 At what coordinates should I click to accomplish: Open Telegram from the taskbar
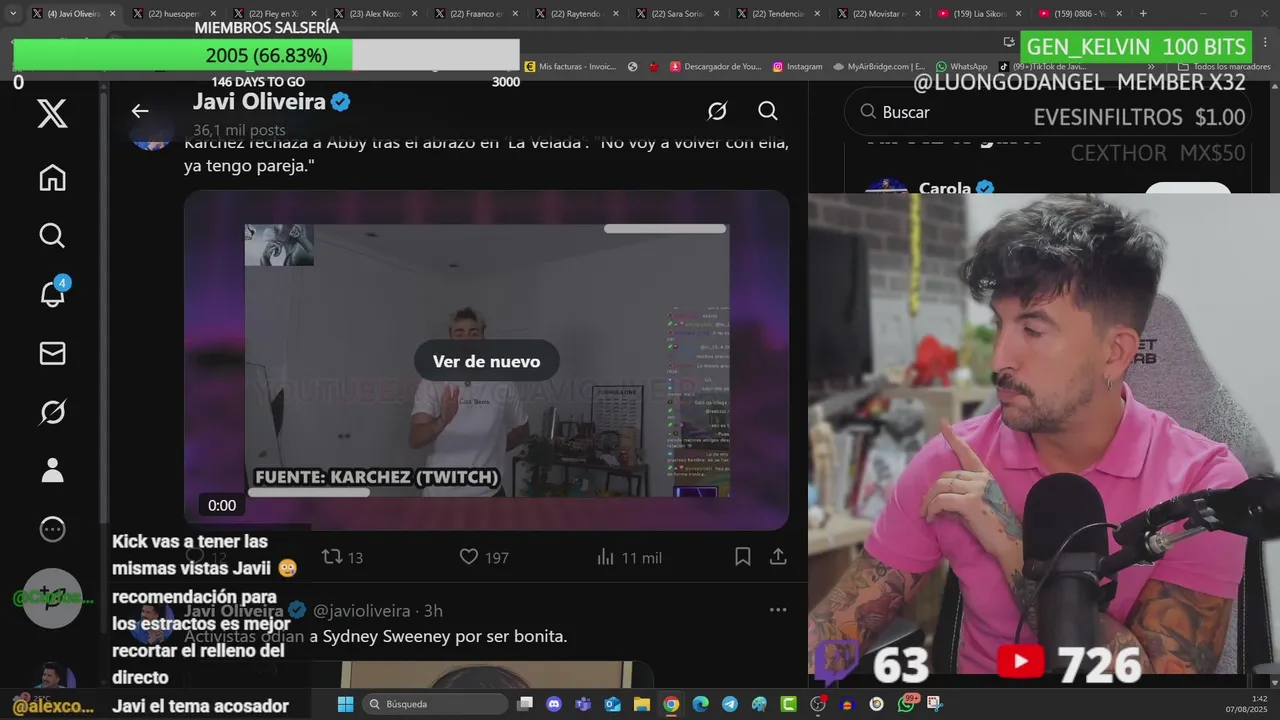click(730, 704)
